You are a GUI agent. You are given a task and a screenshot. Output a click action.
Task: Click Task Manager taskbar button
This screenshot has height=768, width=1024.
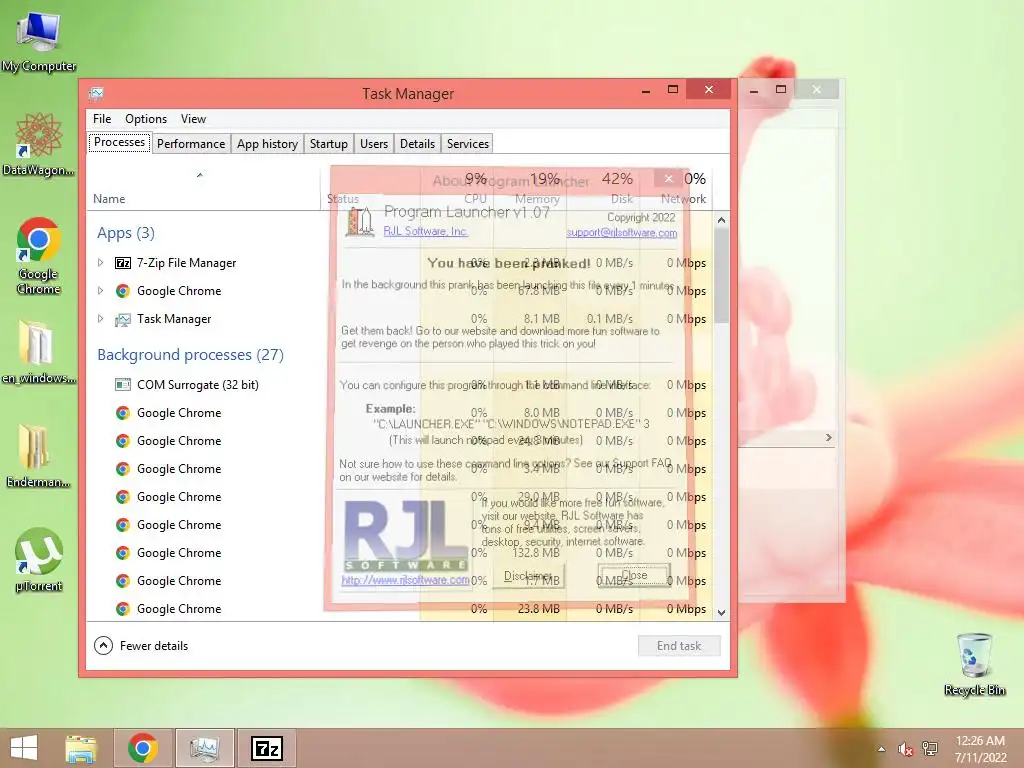204,748
